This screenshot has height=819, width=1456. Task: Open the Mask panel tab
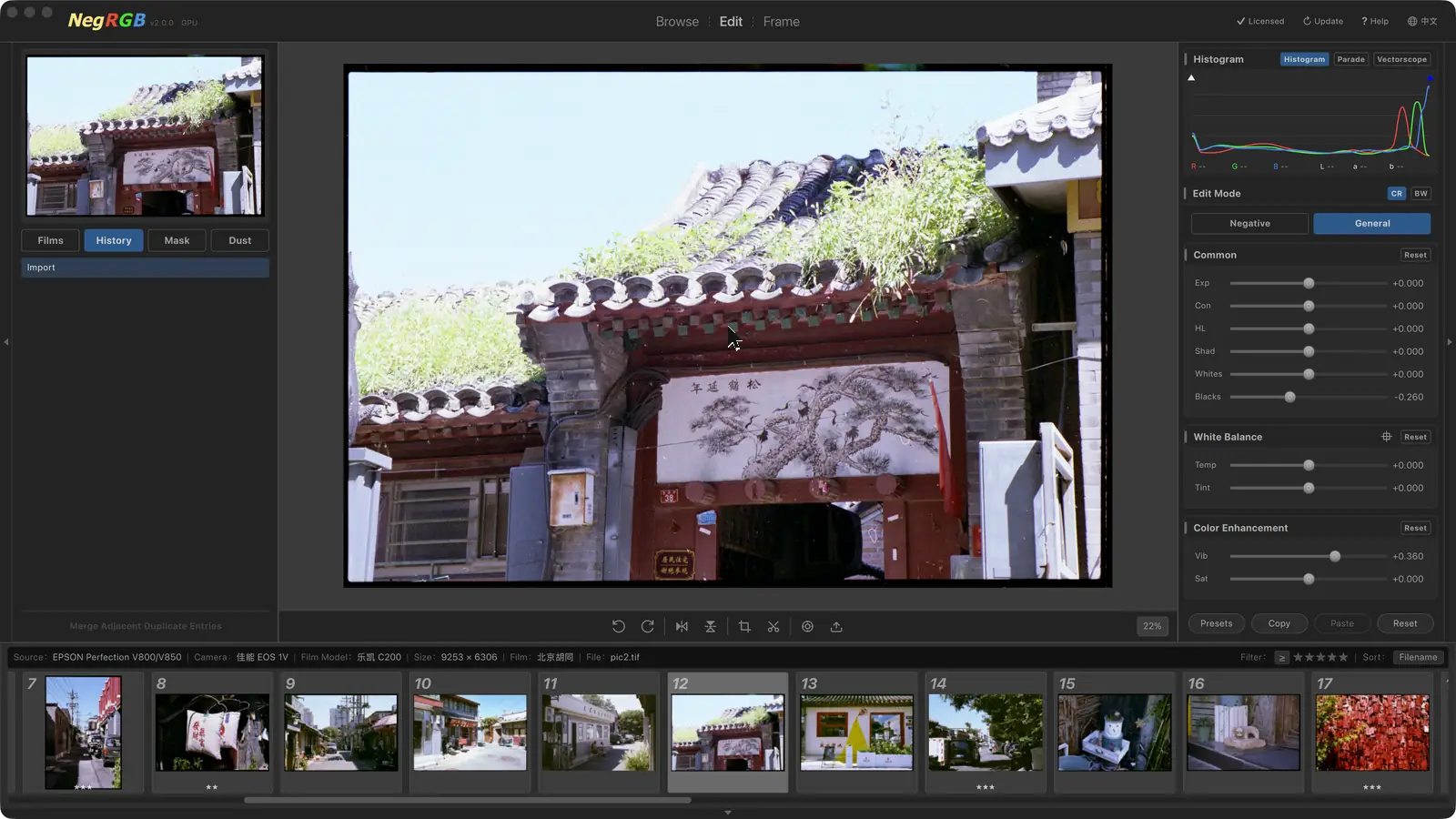(x=177, y=240)
